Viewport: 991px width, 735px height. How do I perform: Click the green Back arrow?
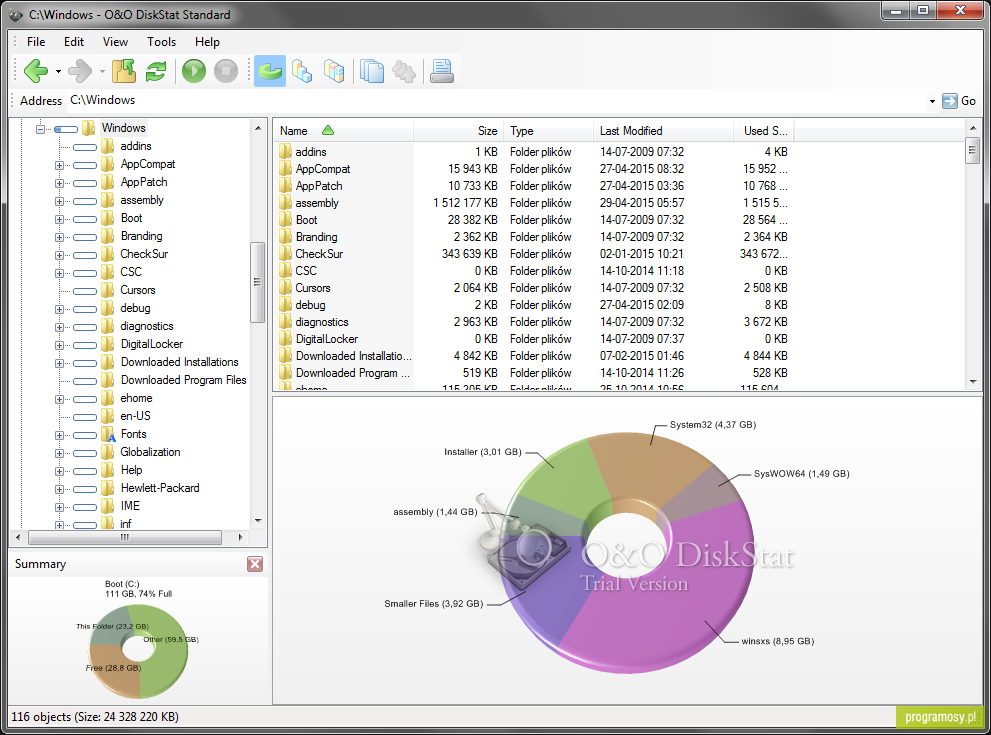tap(36, 71)
